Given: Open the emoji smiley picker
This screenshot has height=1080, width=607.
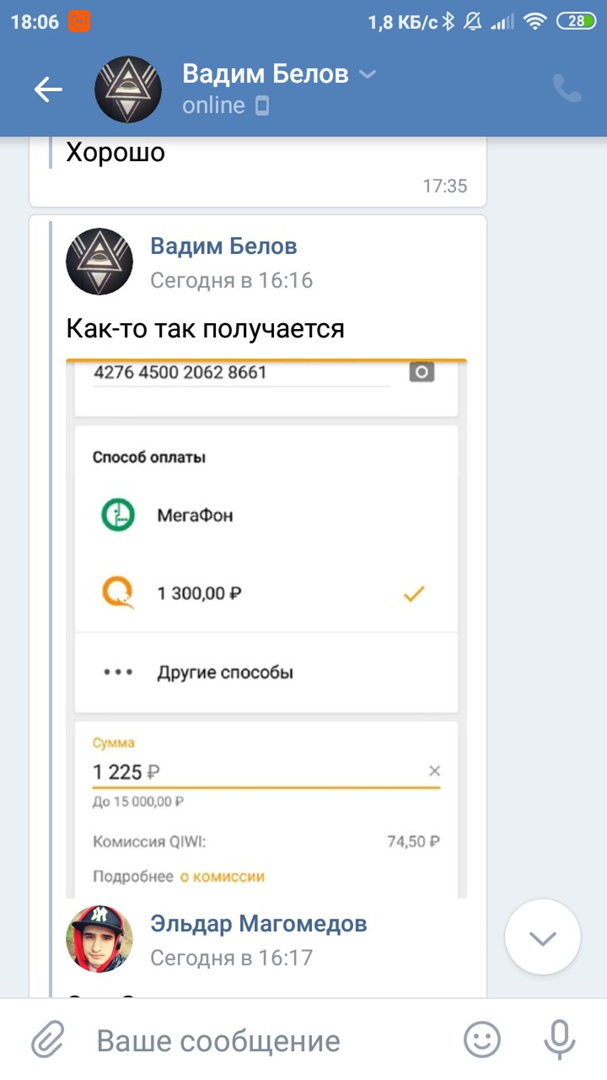Looking at the screenshot, I should click(x=483, y=1041).
